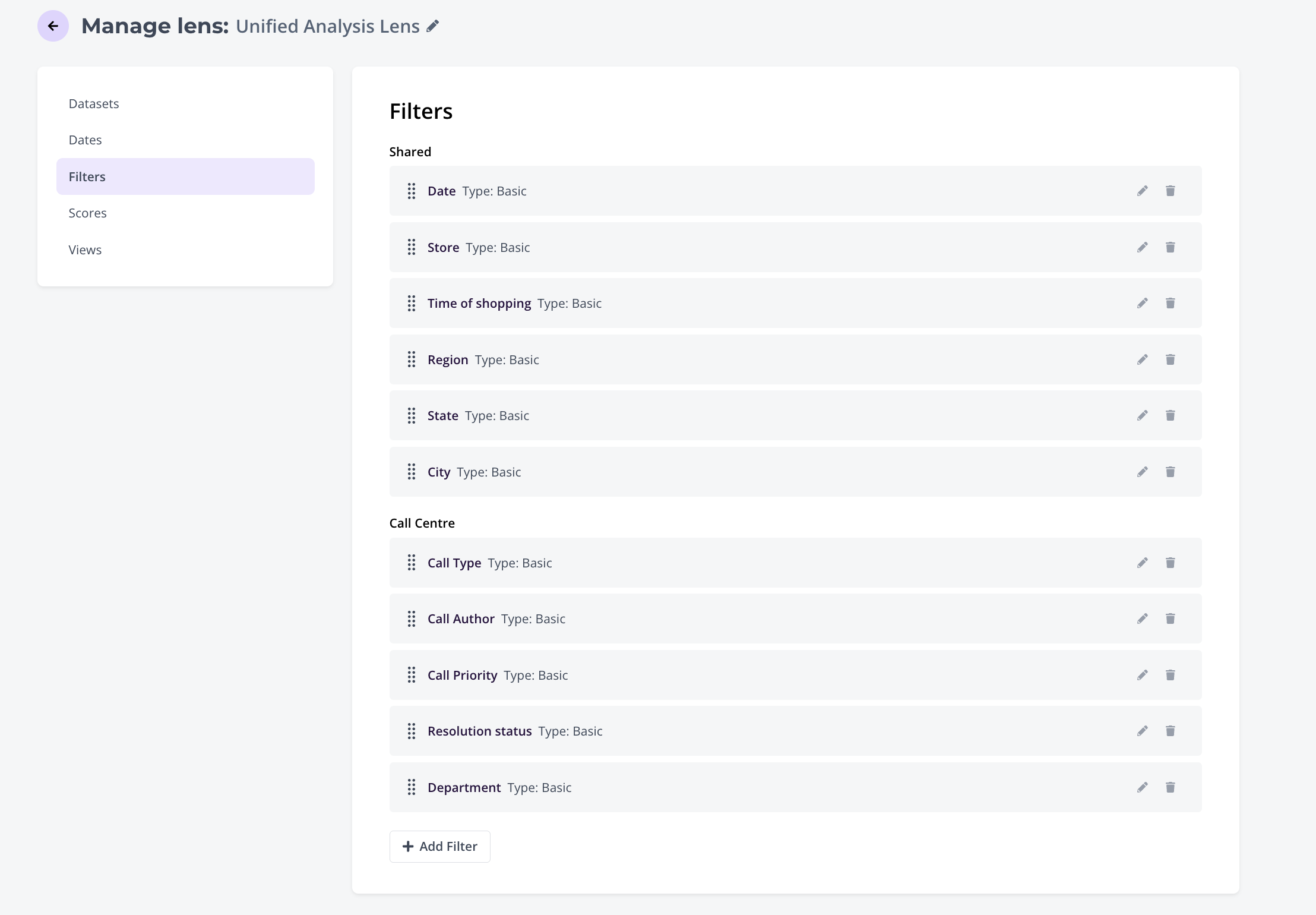Image resolution: width=1316 pixels, height=915 pixels.
Task: Open the Views section
Action: [85, 250]
